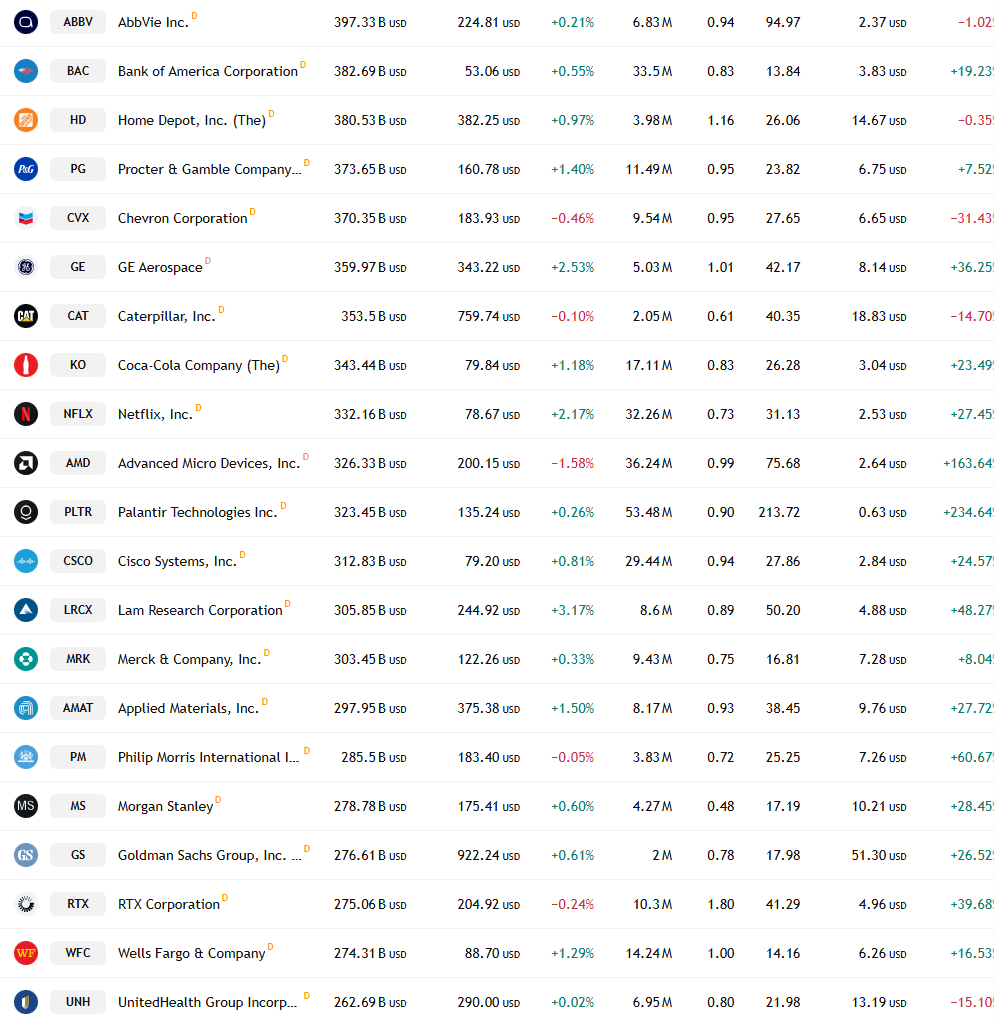Open the UNH ticker badge
Viewport: 994px width, 1023px height.
click(x=78, y=1002)
